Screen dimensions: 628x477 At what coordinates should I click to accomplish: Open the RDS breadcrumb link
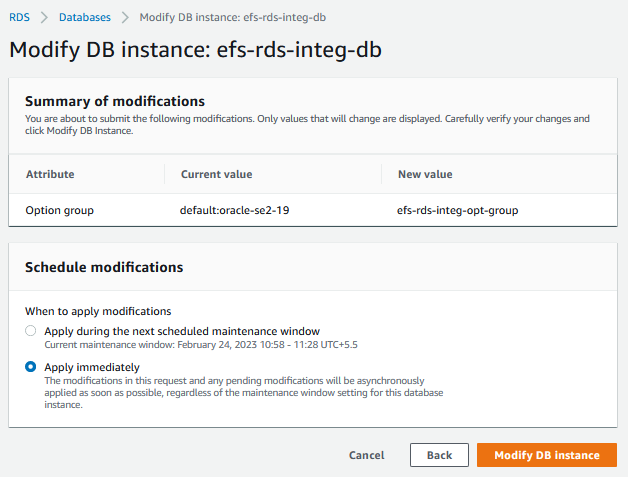(19, 18)
